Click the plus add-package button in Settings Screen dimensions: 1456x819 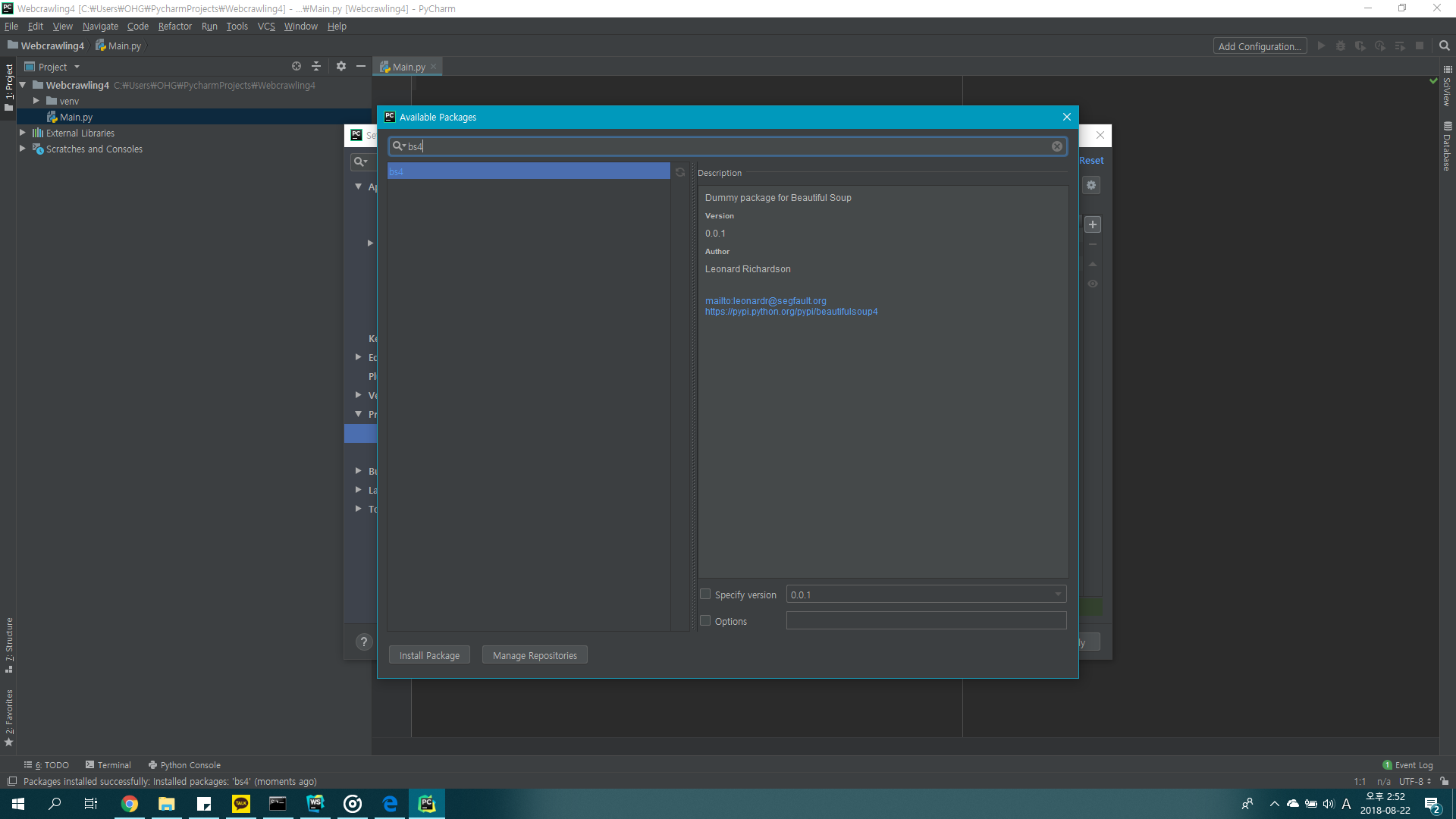click(1093, 224)
